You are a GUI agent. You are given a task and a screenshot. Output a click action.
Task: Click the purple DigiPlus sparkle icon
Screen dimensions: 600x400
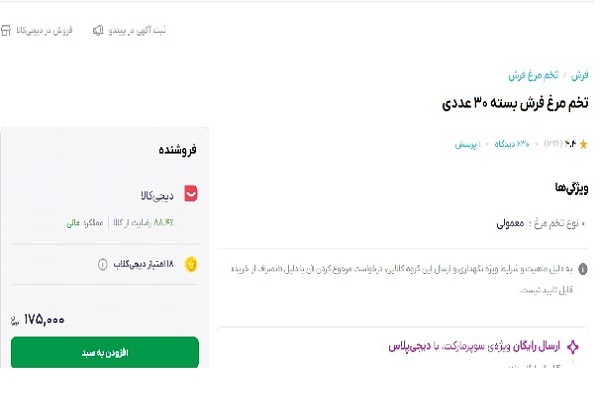pos(573,346)
